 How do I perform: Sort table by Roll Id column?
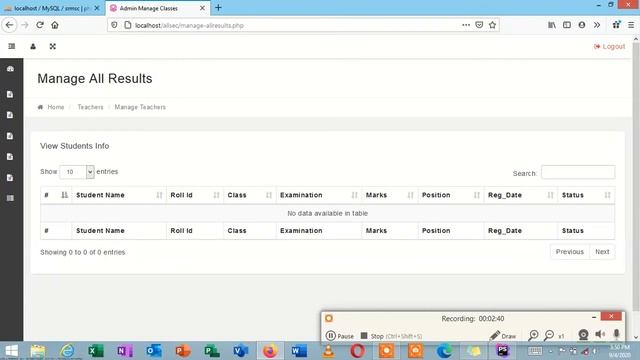coord(195,195)
